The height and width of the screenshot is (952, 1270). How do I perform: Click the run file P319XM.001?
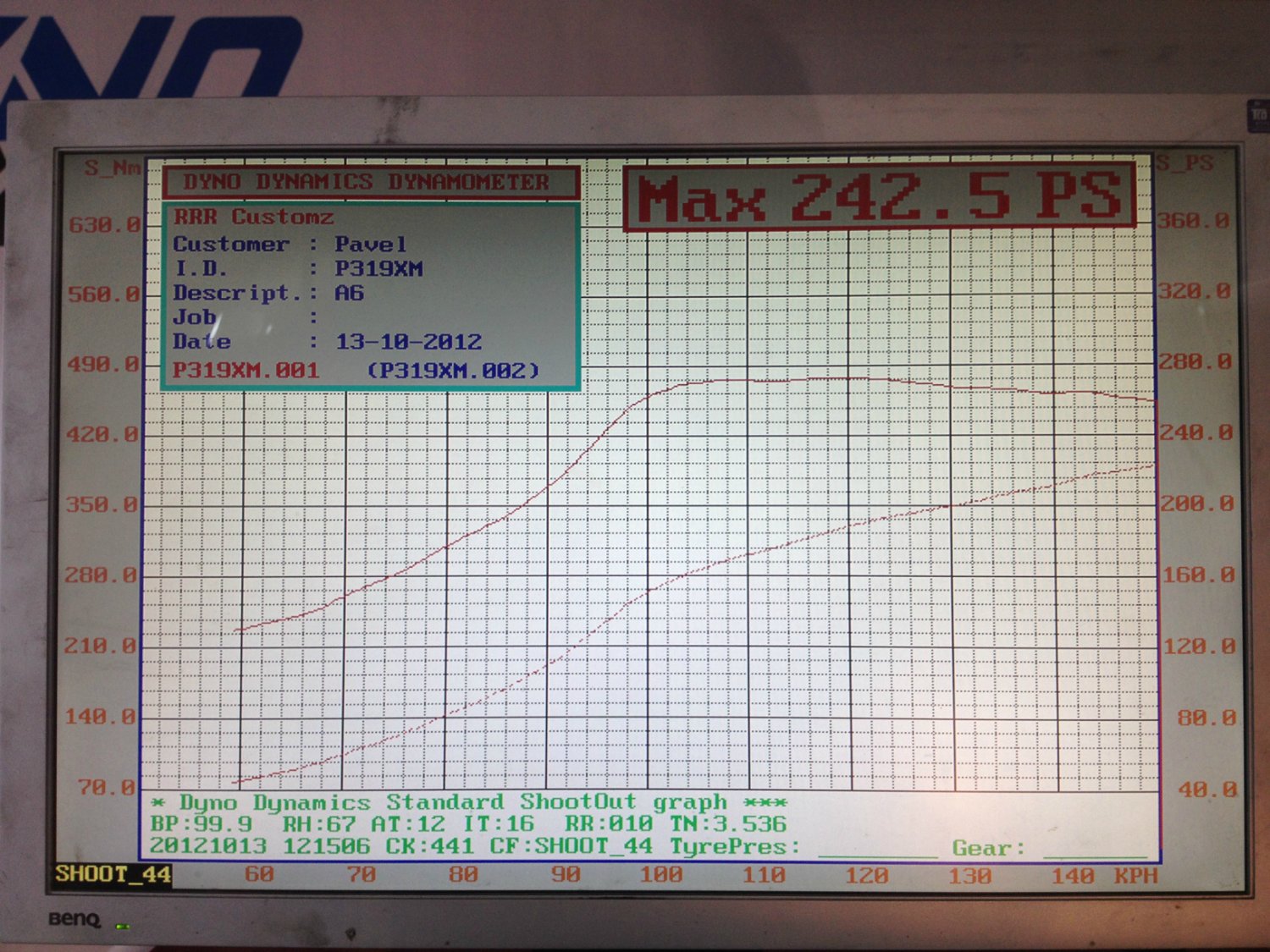[246, 371]
